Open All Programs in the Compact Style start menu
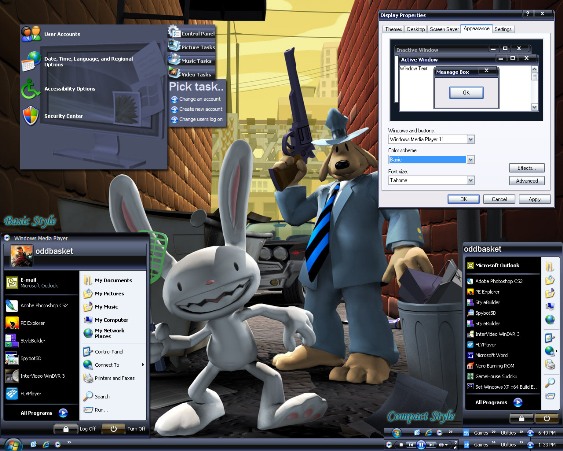The image size is (563, 451). point(498,402)
